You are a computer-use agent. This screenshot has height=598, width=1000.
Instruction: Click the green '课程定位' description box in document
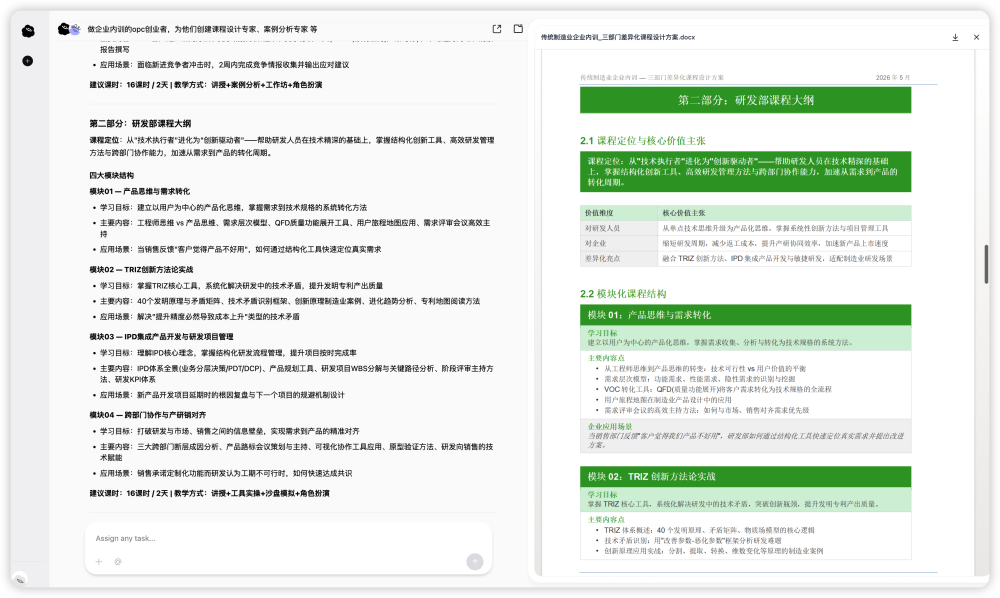746,171
